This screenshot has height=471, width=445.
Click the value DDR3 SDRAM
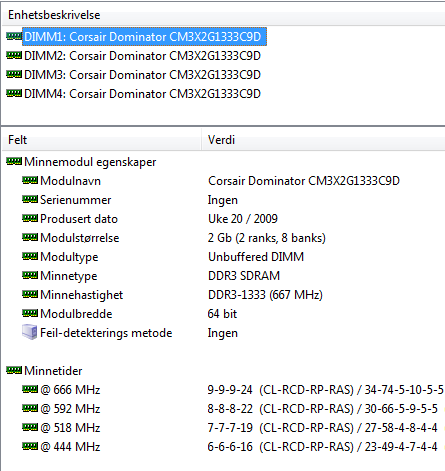(x=244, y=276)
